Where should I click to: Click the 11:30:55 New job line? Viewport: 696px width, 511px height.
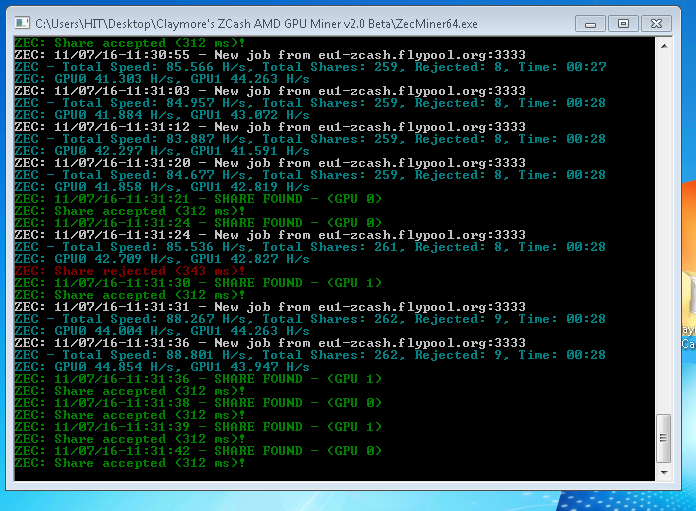tap(270, 55)
